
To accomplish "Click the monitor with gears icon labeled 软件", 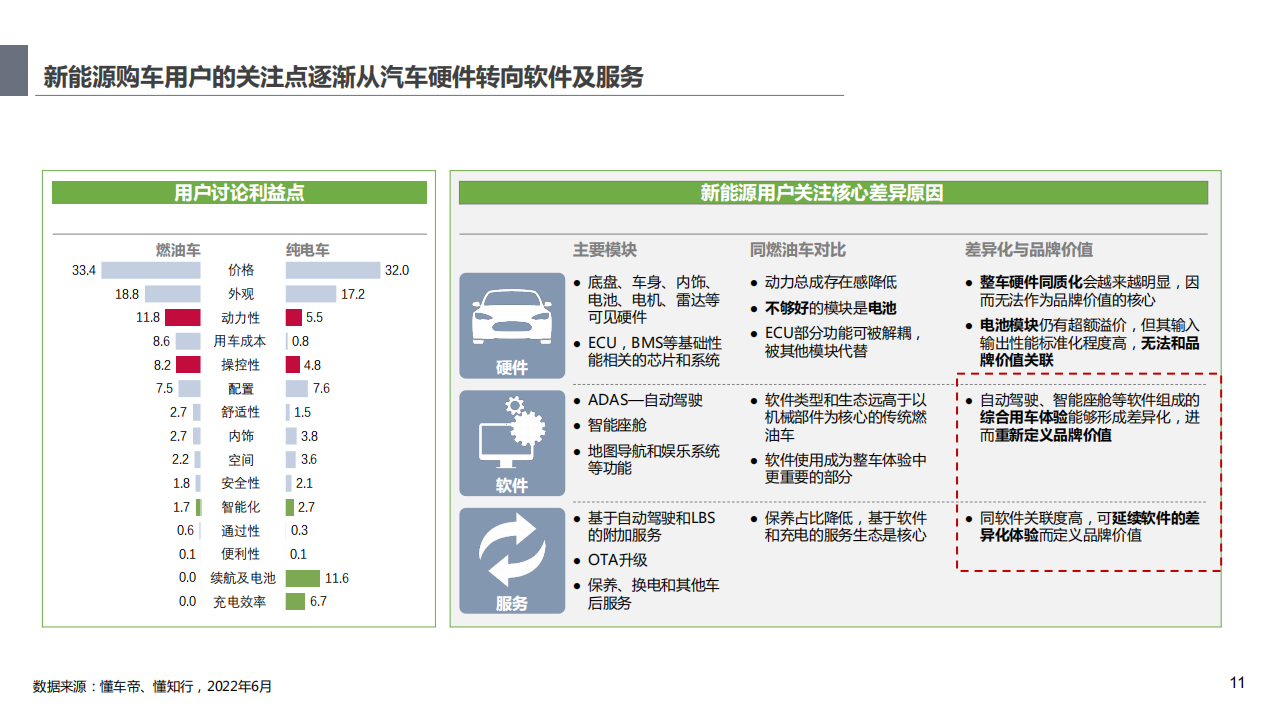I will click(x=512, y=443).
